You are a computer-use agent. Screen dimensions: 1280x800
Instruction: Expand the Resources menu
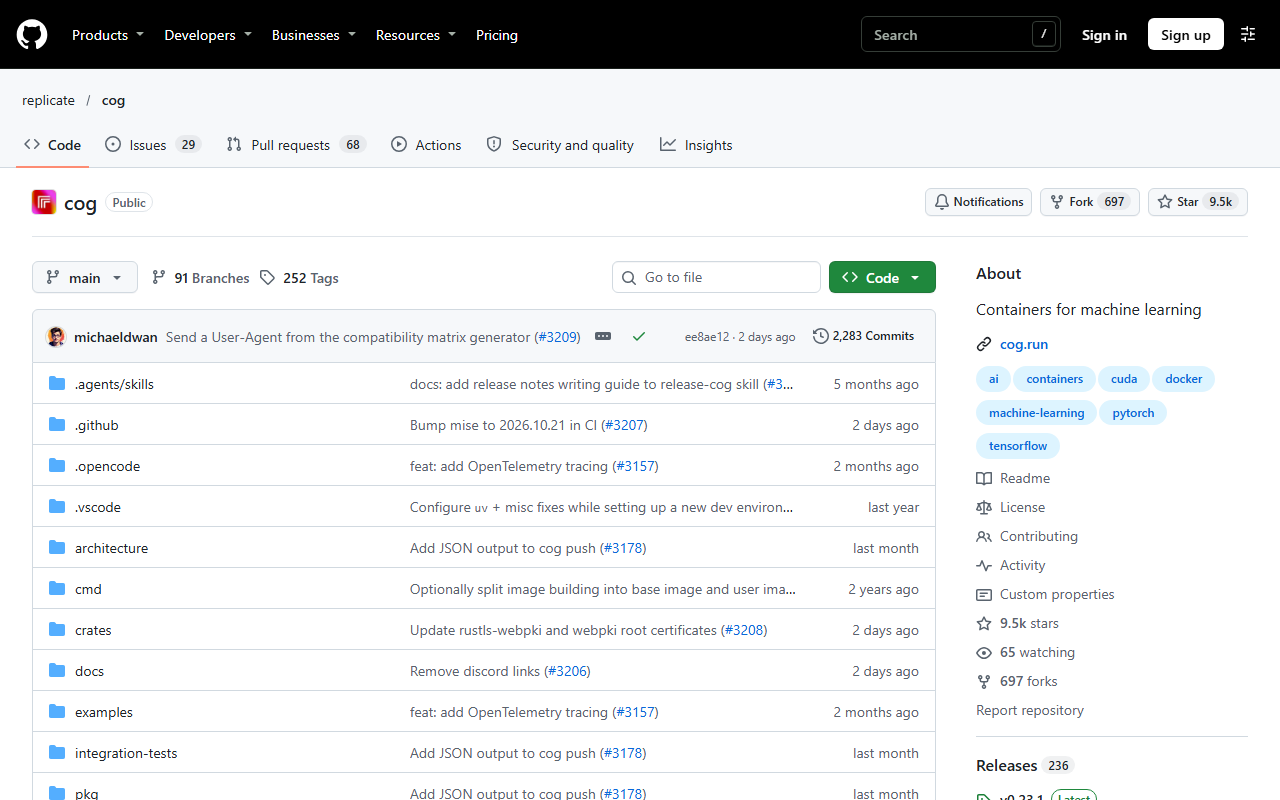416,35
